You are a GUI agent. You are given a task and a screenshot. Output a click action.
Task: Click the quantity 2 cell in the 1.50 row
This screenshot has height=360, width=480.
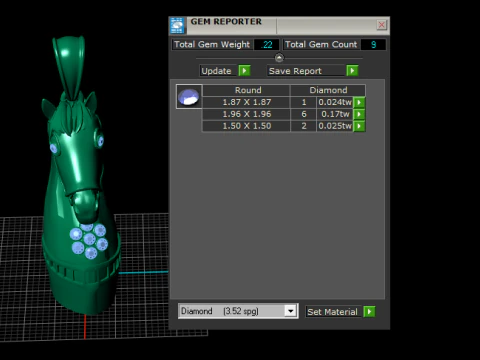[x=304, y=126]
